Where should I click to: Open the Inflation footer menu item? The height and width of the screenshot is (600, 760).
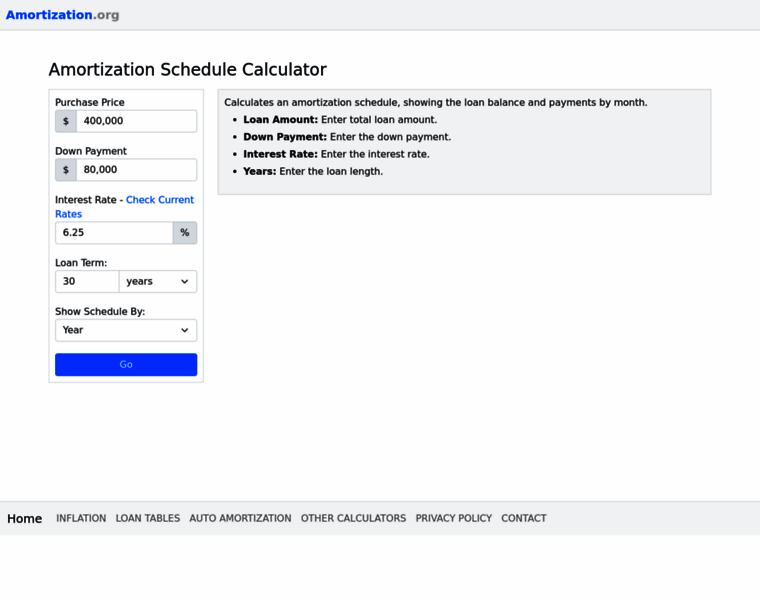(81, 519)
